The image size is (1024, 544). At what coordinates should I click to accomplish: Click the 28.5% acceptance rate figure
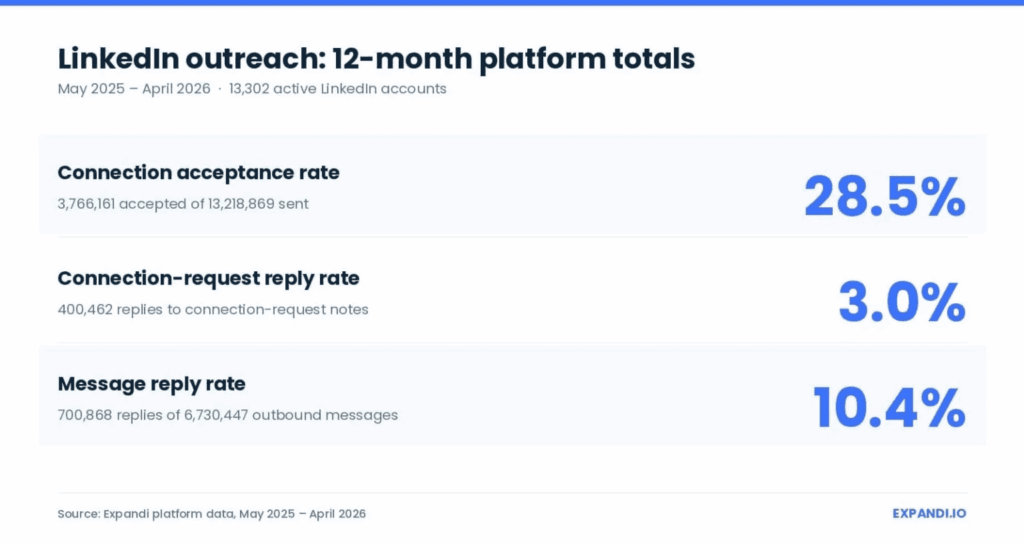tap(884, 196)
